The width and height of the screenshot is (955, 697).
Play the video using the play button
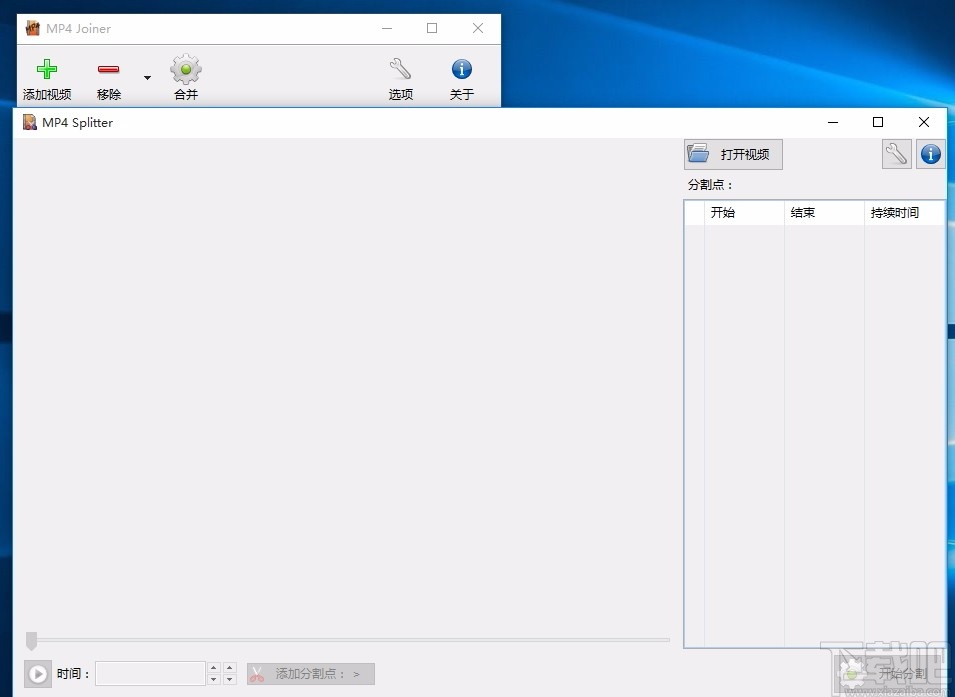[37, 674]
